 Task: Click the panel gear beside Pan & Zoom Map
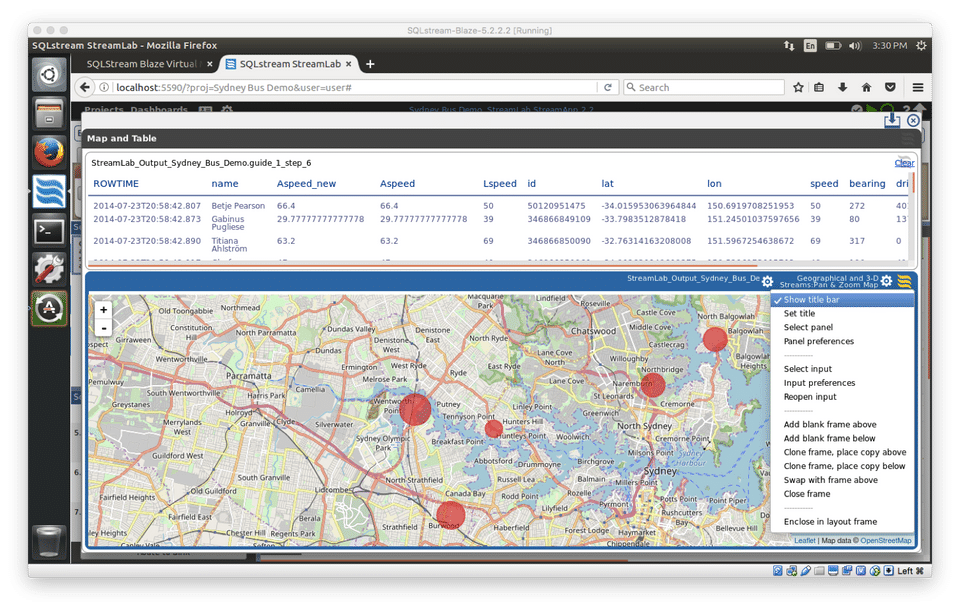coord(886,281)
